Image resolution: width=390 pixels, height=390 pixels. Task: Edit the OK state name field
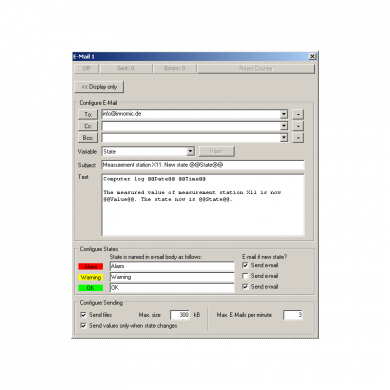coord(172,288)
